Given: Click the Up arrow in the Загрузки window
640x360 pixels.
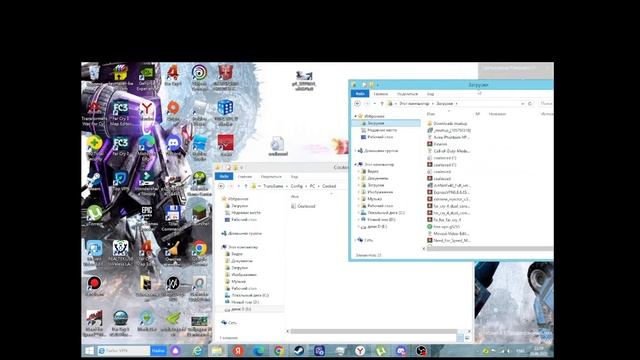Looking at the screenshot, I should tap(382, 104).
